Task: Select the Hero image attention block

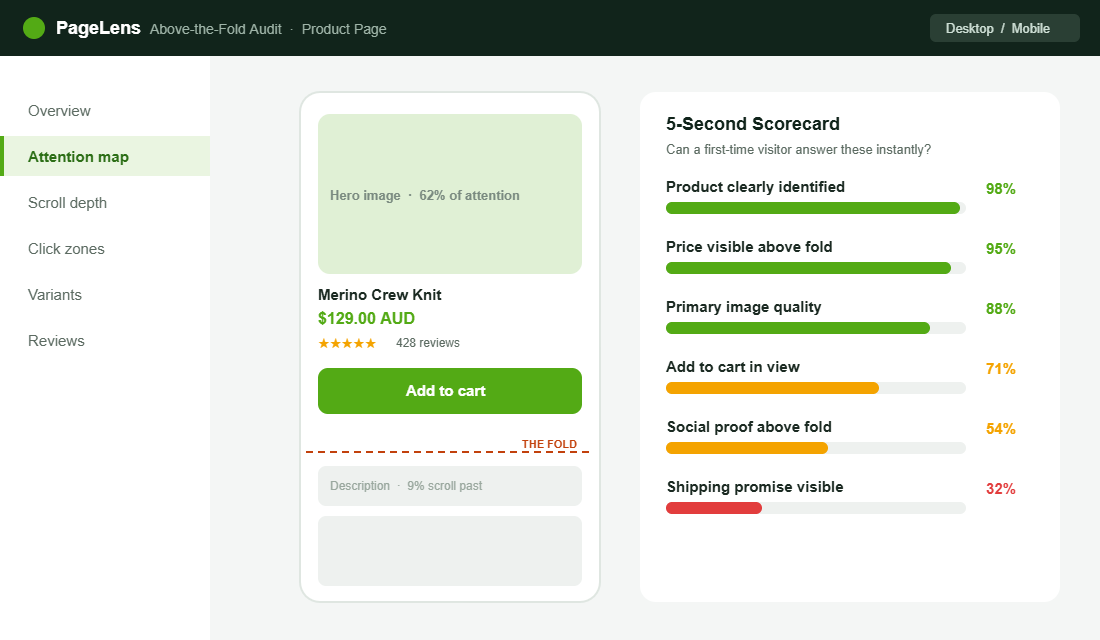Action: pyautogui.click(x=450, y=194)
